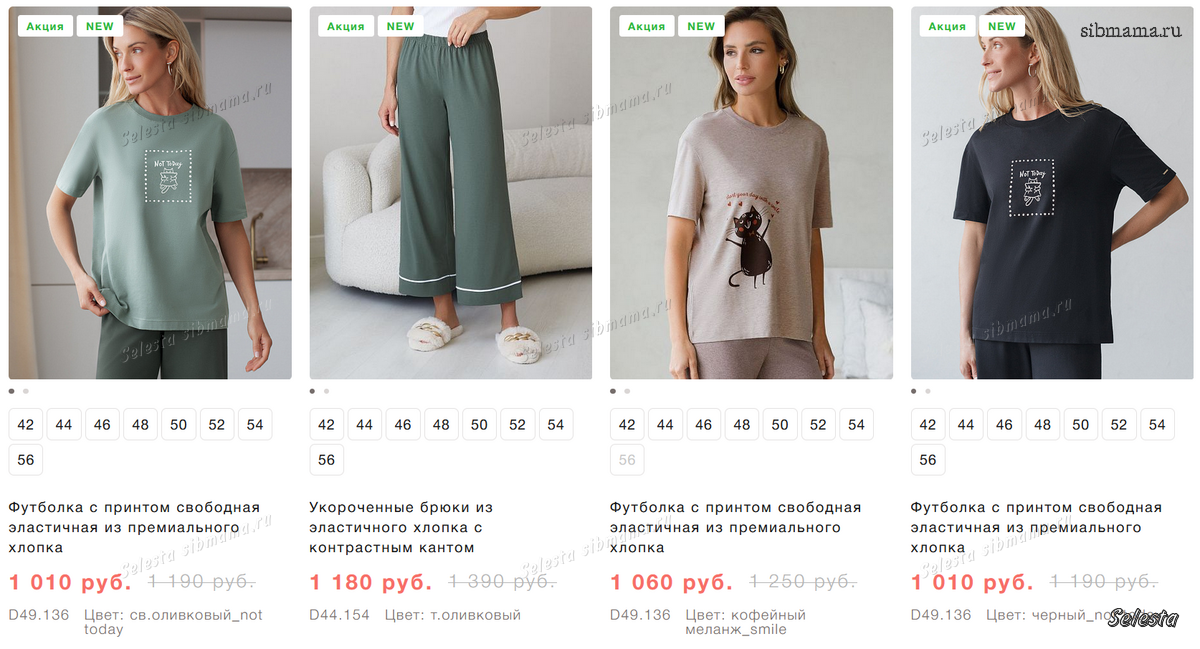Select size 50 for the black T-shirt

pos(1081,424)
